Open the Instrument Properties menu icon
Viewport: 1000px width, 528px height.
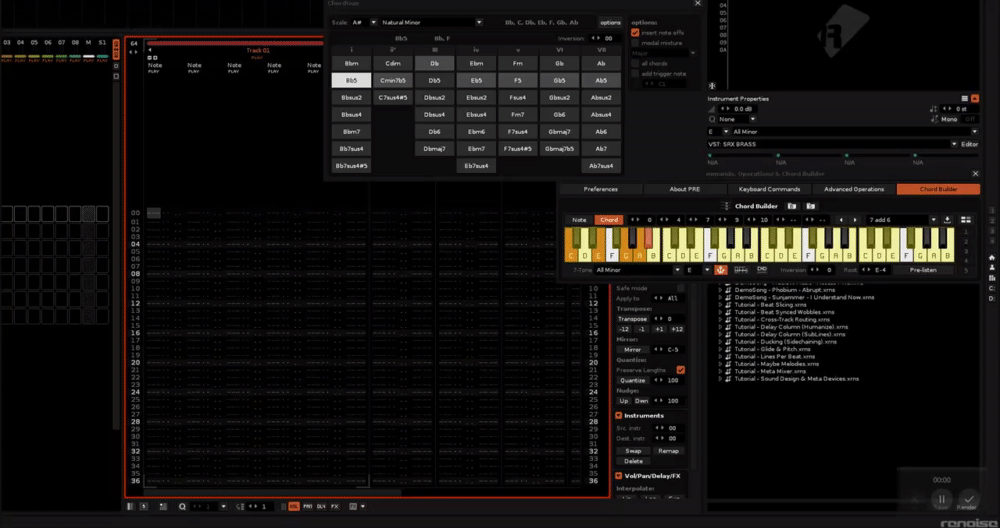click(965, 99)
